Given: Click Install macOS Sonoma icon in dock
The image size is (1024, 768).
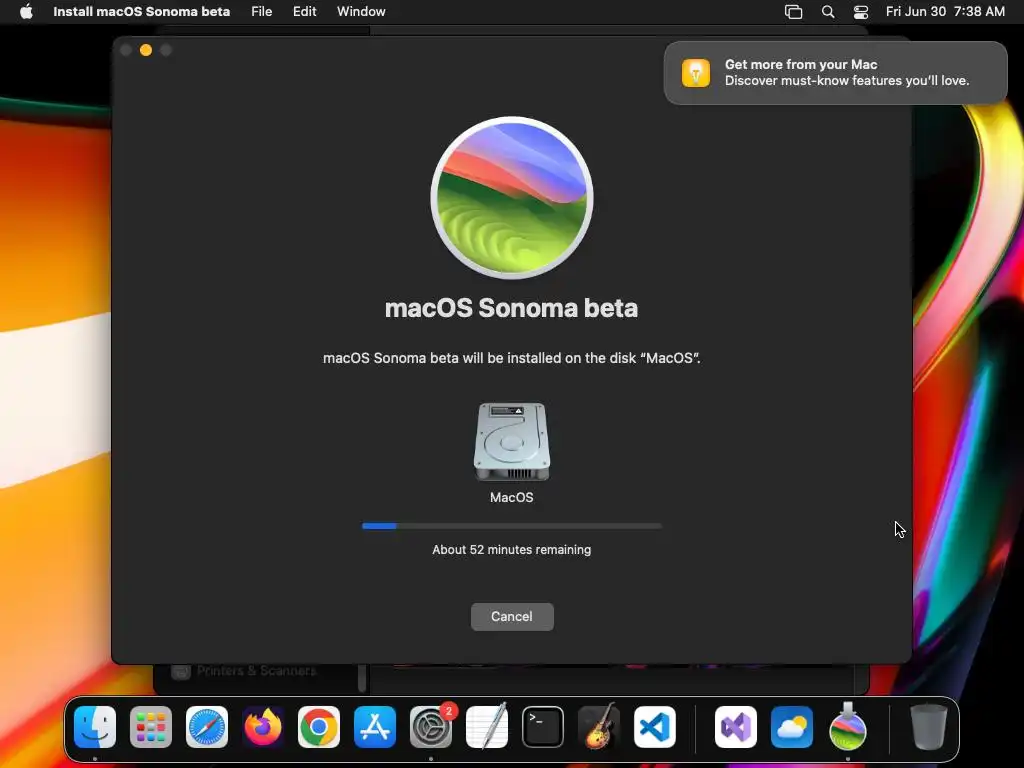Looking at the screenshot, I should pos(848,726).
